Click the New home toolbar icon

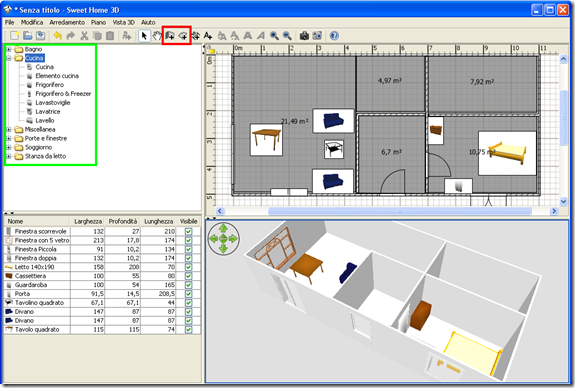15,36
